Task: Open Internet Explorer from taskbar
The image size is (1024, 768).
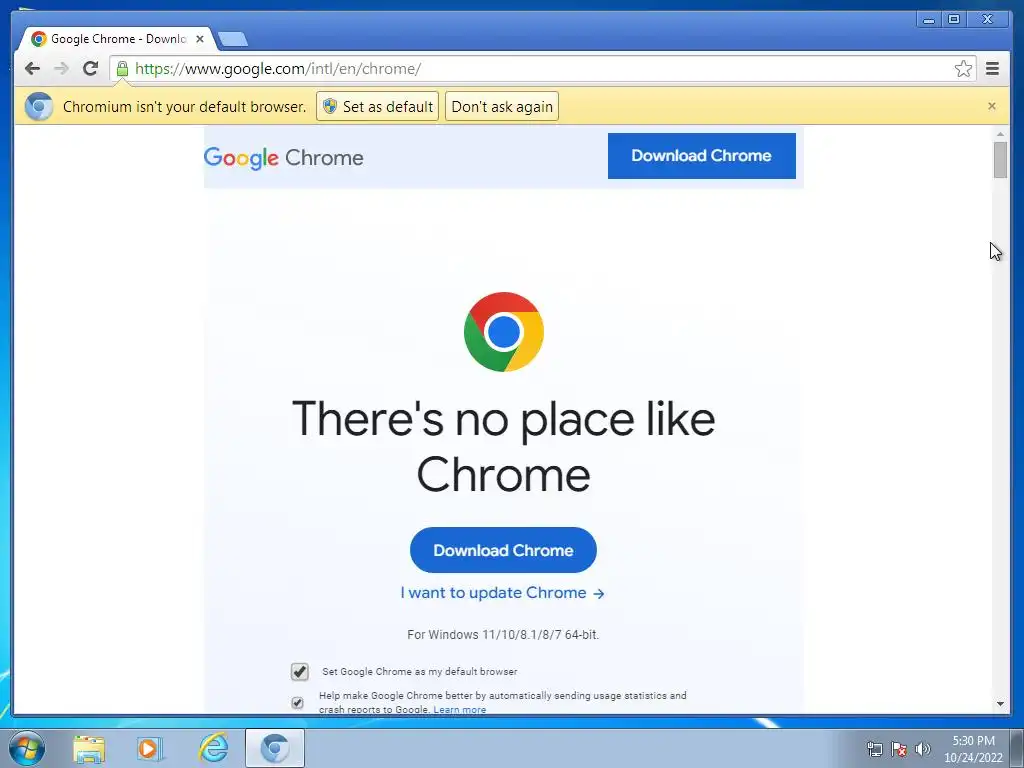Action: (x=213, y=748)
